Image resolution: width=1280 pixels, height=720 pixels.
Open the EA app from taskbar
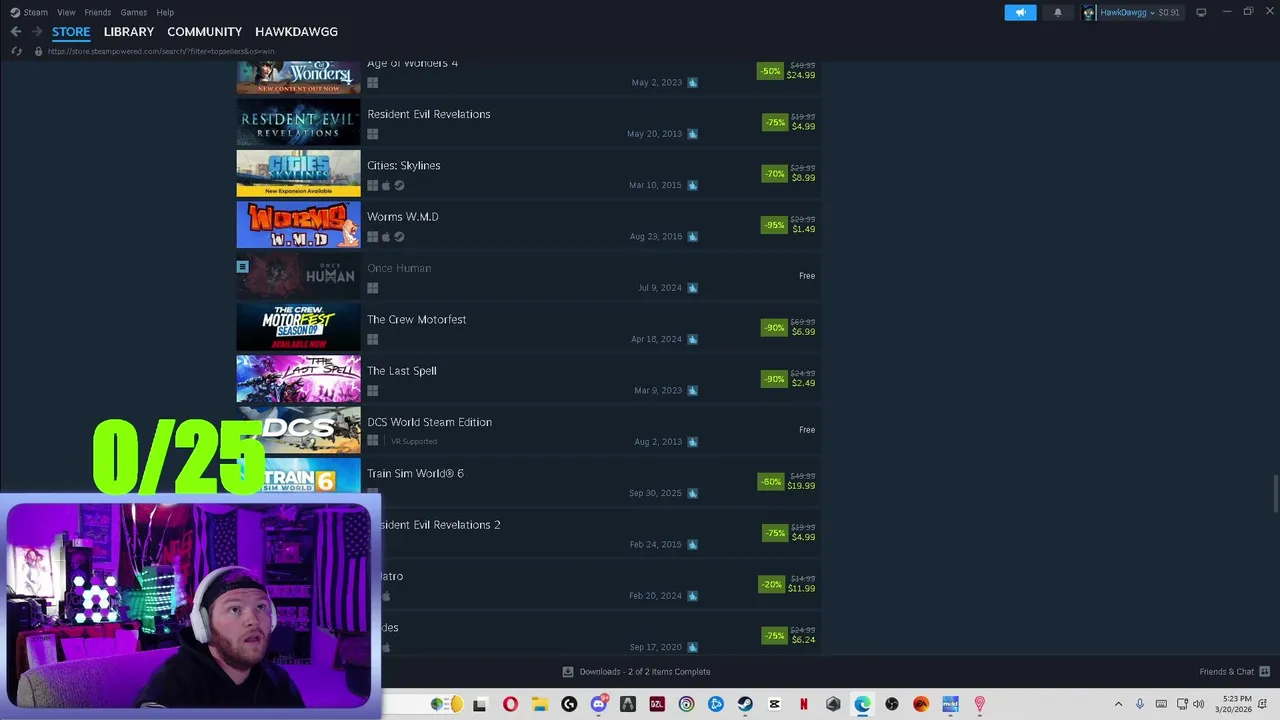click(921, 704)
